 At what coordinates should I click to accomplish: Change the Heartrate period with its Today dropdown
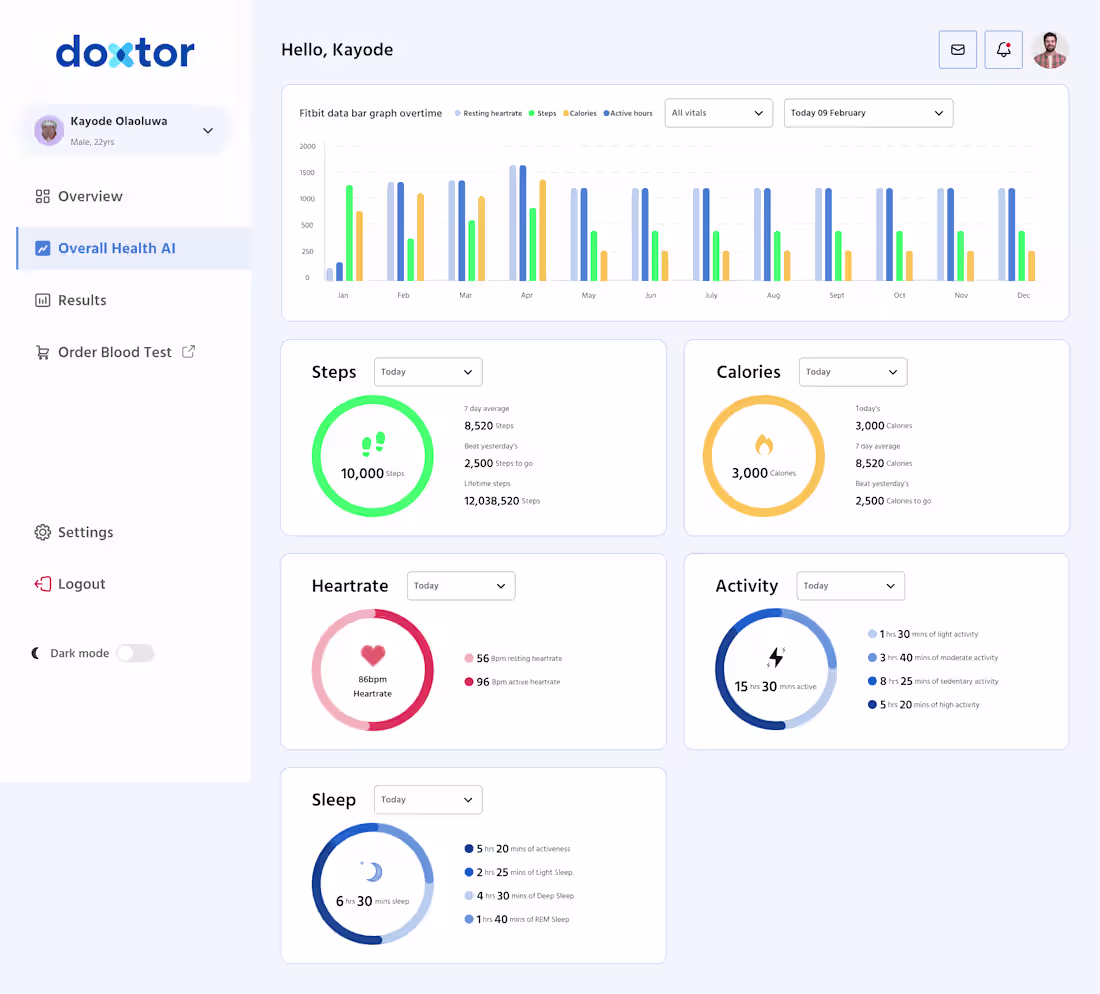460,586
